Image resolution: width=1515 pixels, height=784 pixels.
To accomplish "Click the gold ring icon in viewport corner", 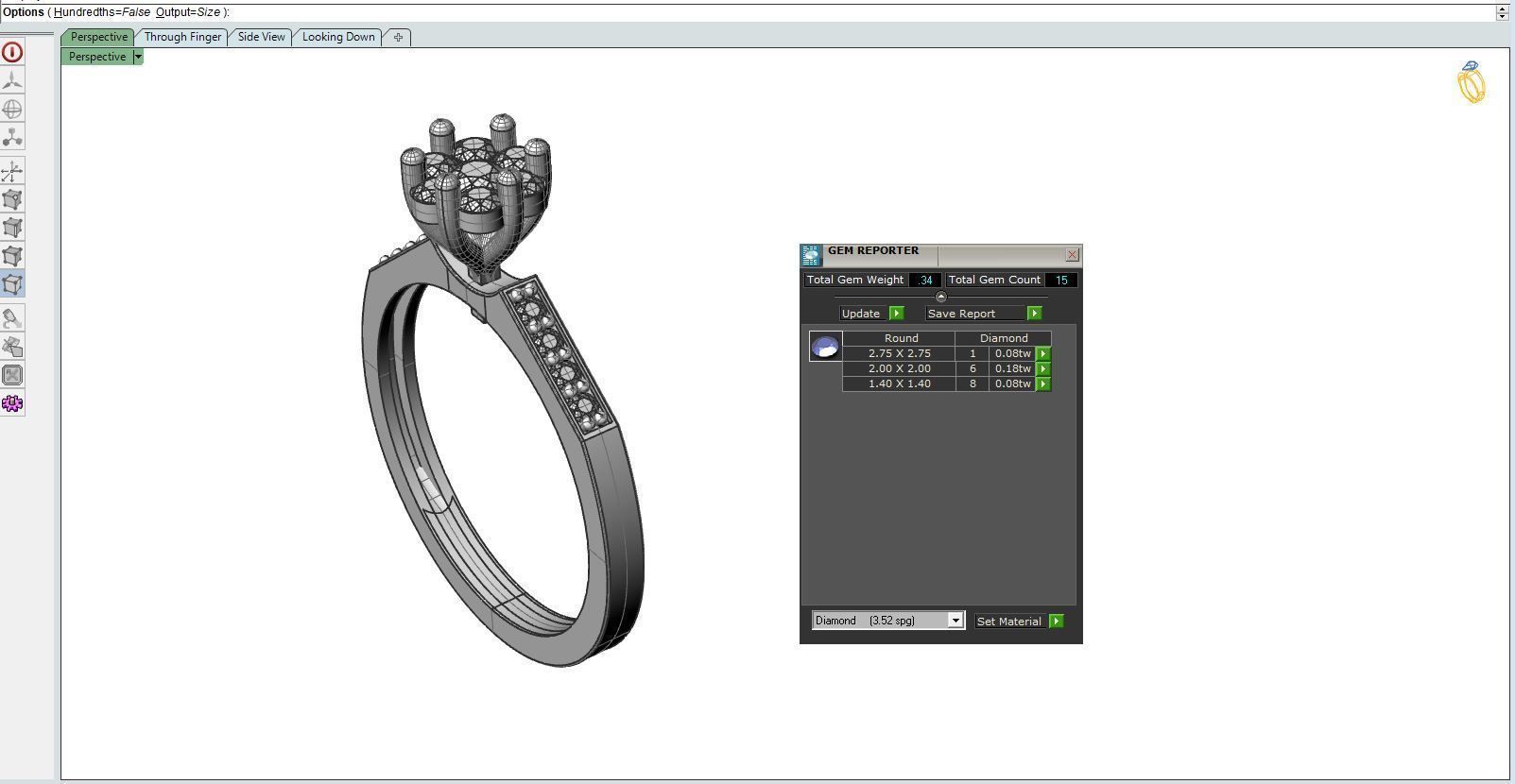I will (1472, 82).
